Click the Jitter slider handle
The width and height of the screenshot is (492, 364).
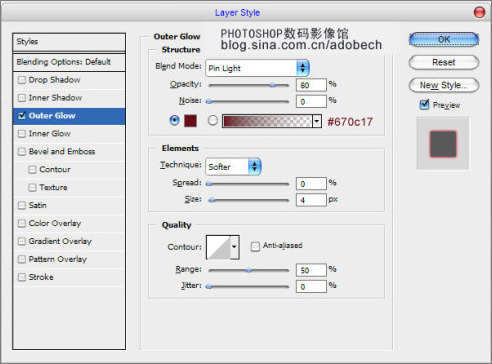[209, 286]
